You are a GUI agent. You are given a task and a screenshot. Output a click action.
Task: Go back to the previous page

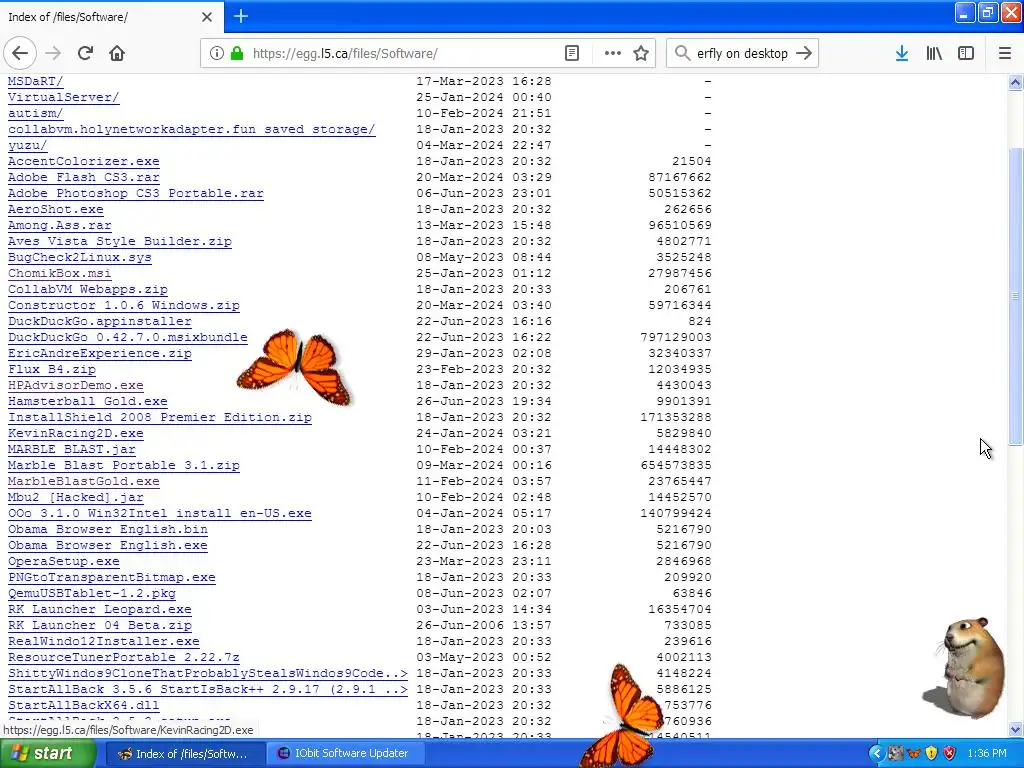20,53
